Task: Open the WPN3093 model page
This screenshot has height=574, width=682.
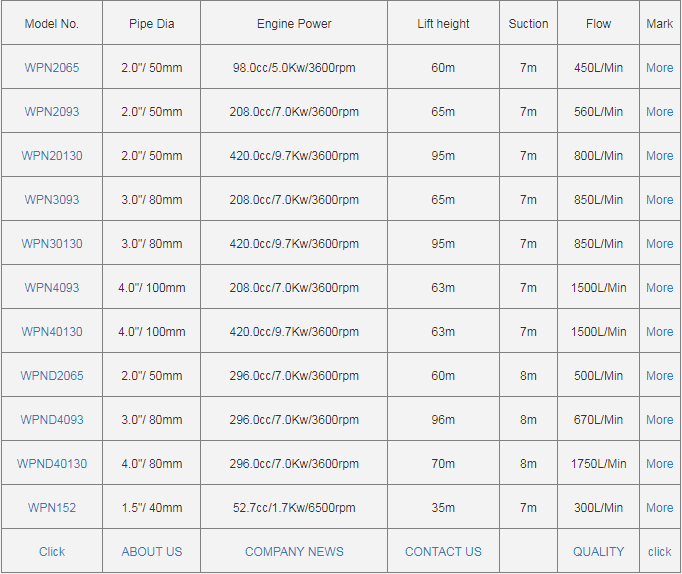Action: coord(52,200)
